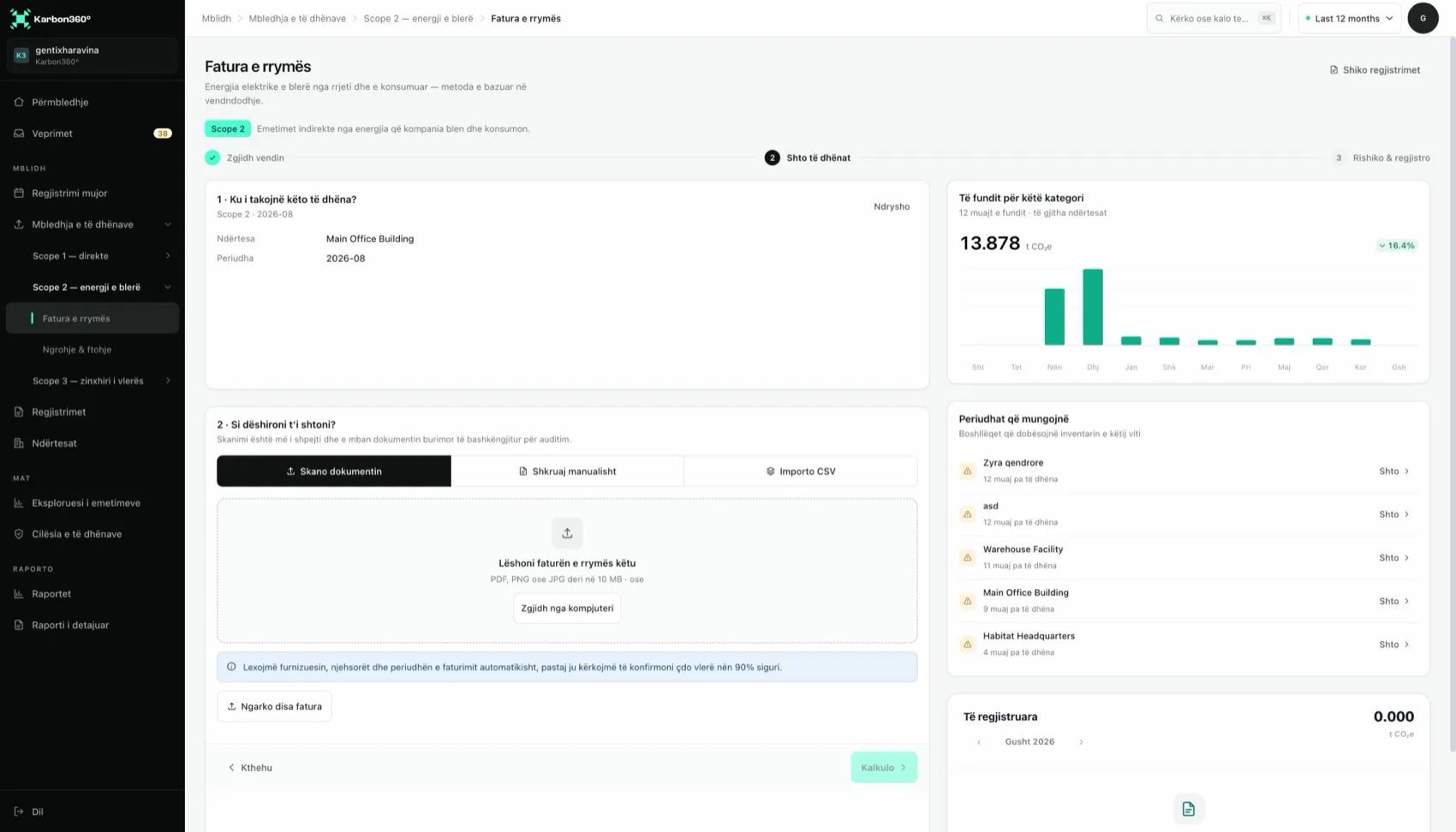The height and width of the screenshot is (832, 1456).
Task: Click the Karbon360° logo icon
Action: 20,18
